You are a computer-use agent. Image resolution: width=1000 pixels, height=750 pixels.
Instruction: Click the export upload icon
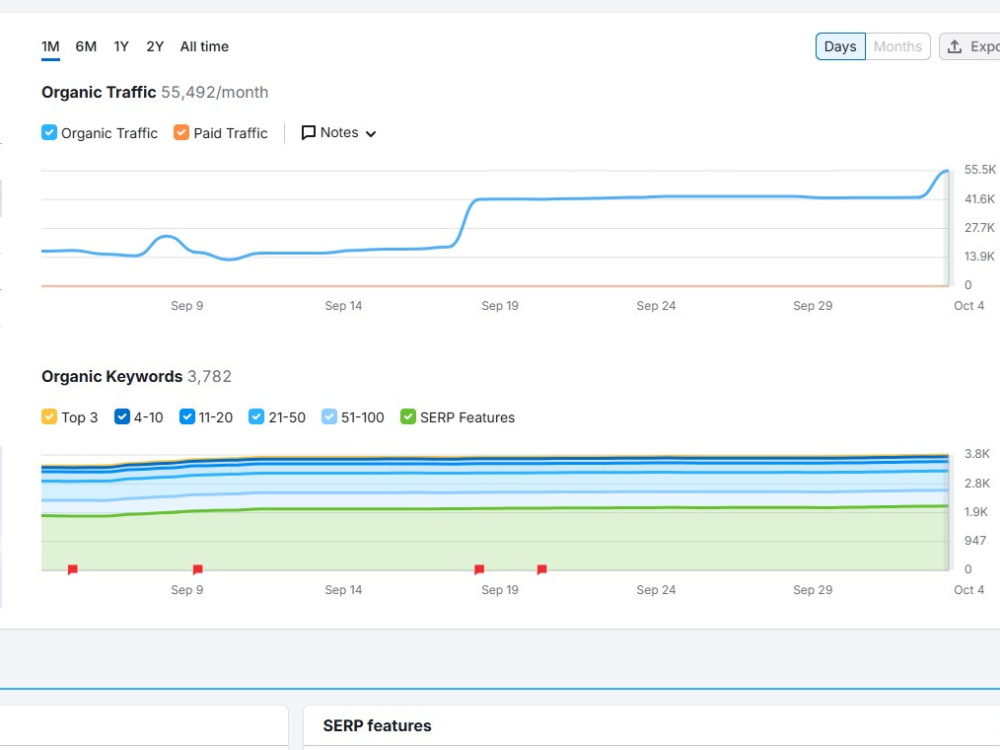click(954, 47)
